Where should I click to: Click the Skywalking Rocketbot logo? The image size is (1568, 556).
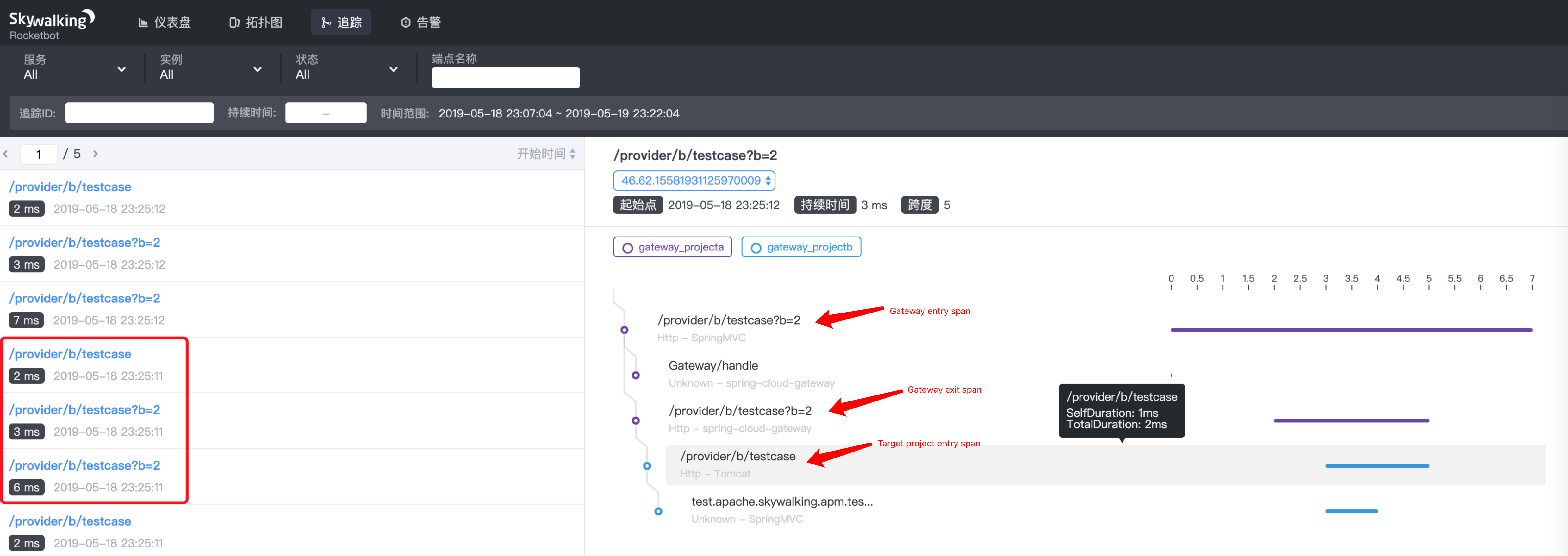tap(52, 24)
